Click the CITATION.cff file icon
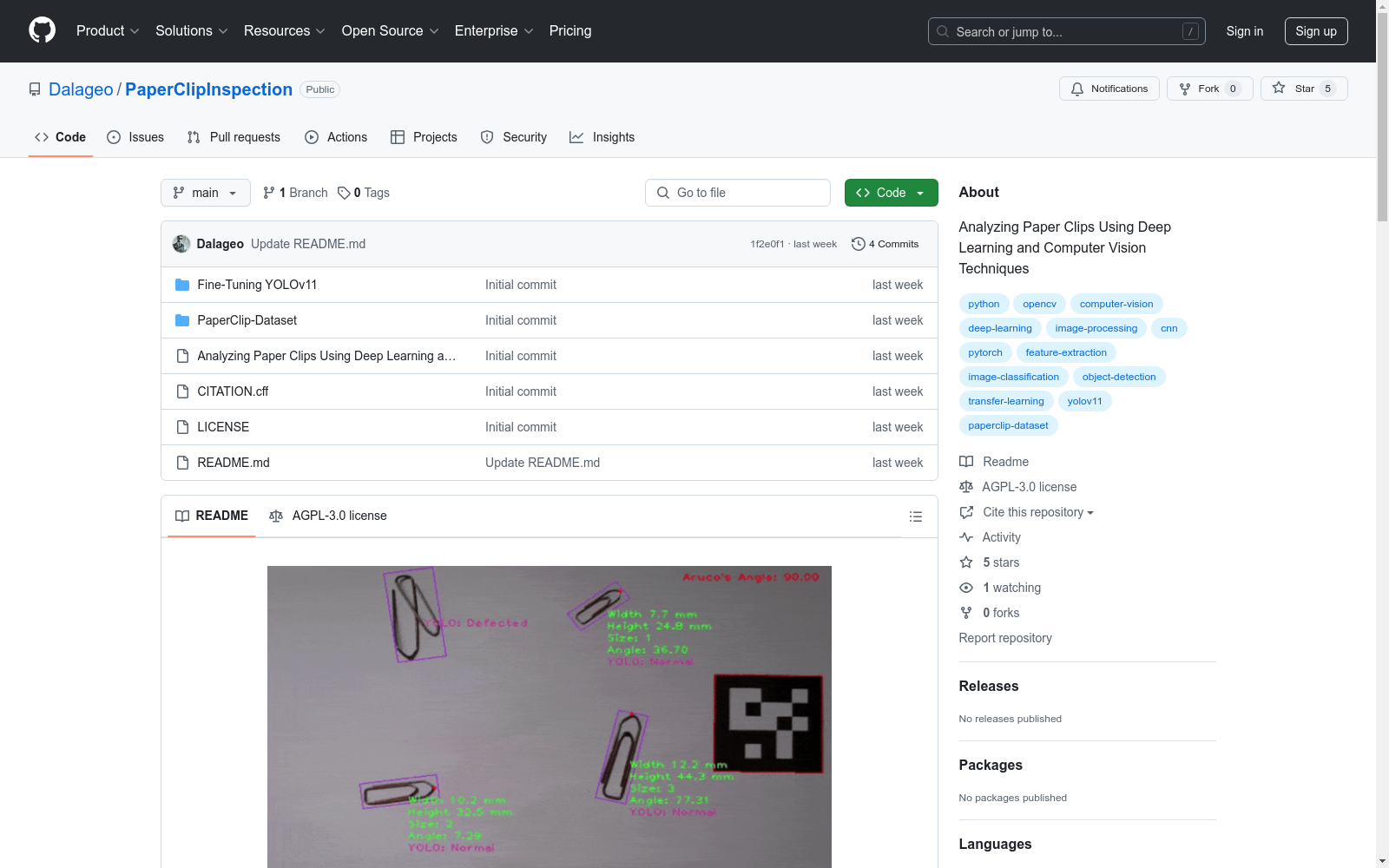The image size is (1389, 868). pos(182,391)
